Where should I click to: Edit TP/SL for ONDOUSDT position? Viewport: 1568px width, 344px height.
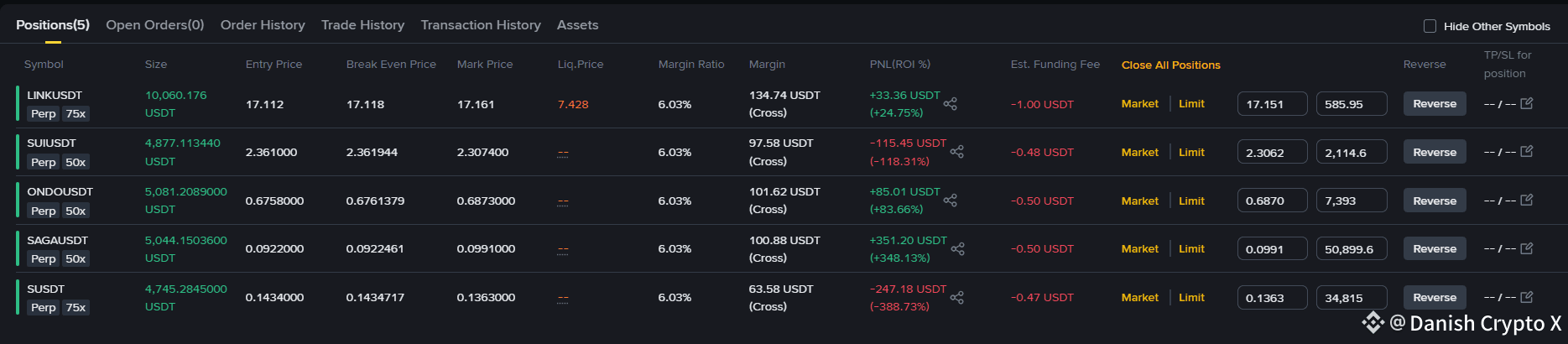tap(1527, 200)
